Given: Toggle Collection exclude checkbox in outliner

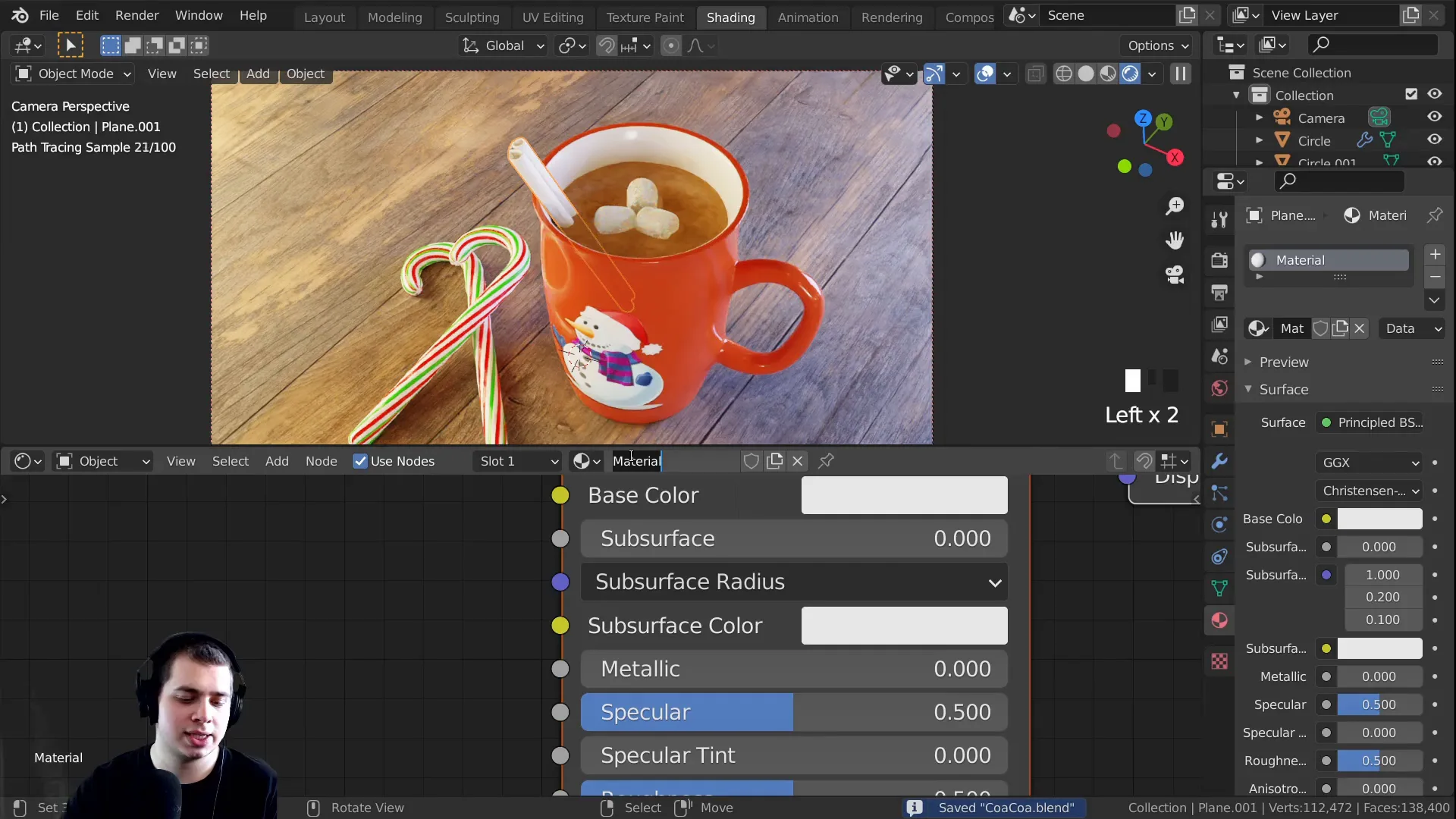Looking at the screenshot, I should point(1411,95).
